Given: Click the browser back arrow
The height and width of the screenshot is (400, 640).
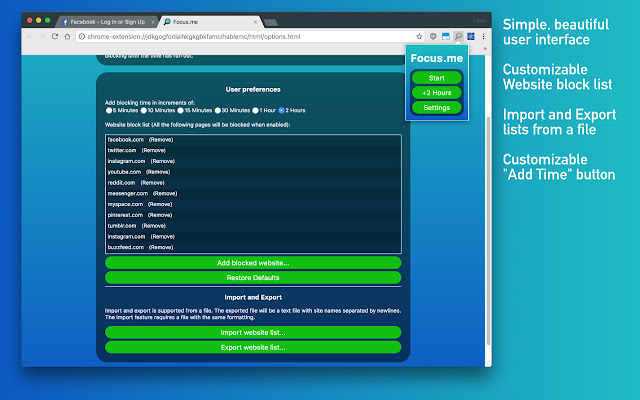Looking at the screenshot, I should 29,36.
